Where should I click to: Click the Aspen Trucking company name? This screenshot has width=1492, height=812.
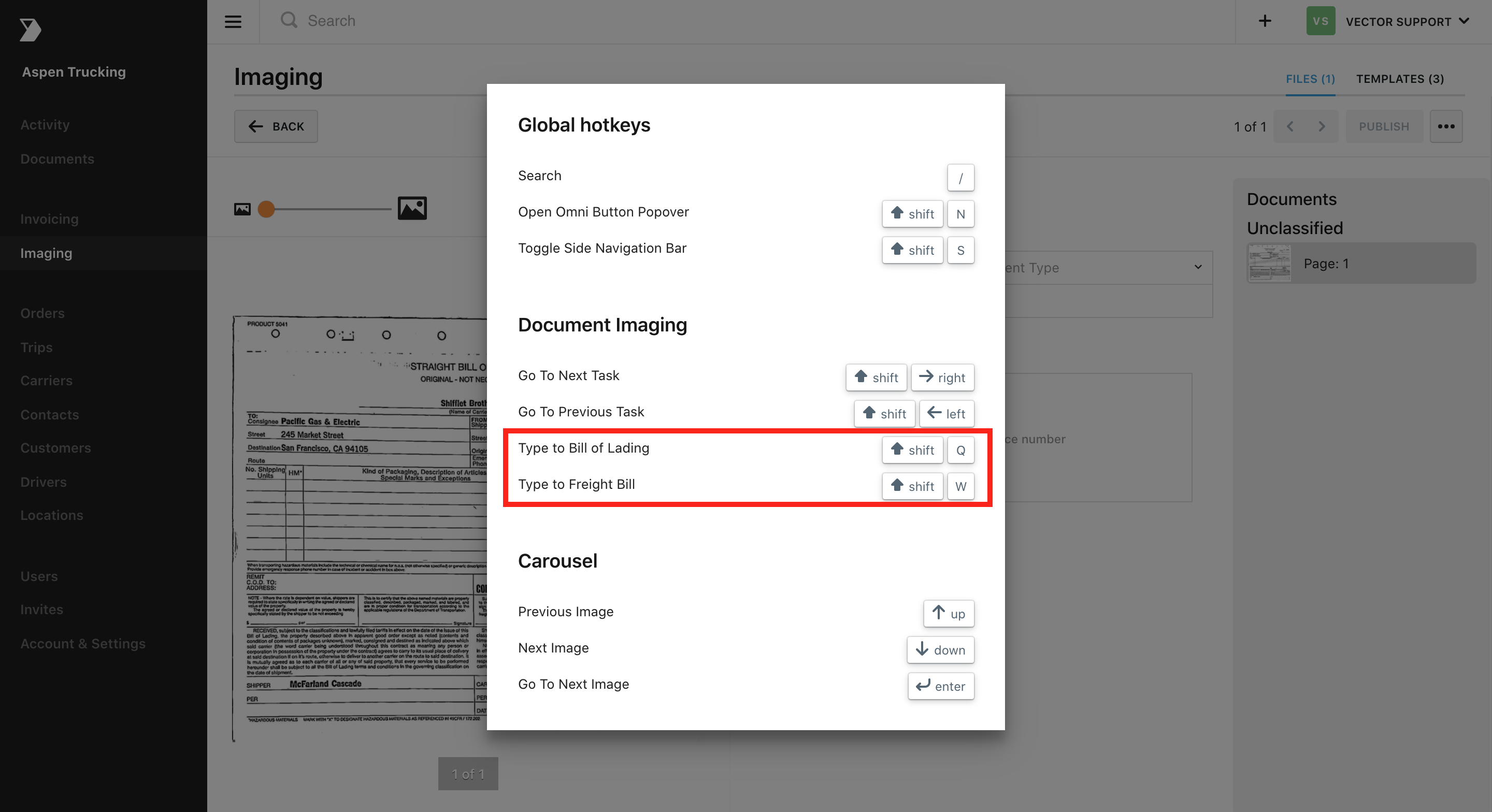pos(74,72)
